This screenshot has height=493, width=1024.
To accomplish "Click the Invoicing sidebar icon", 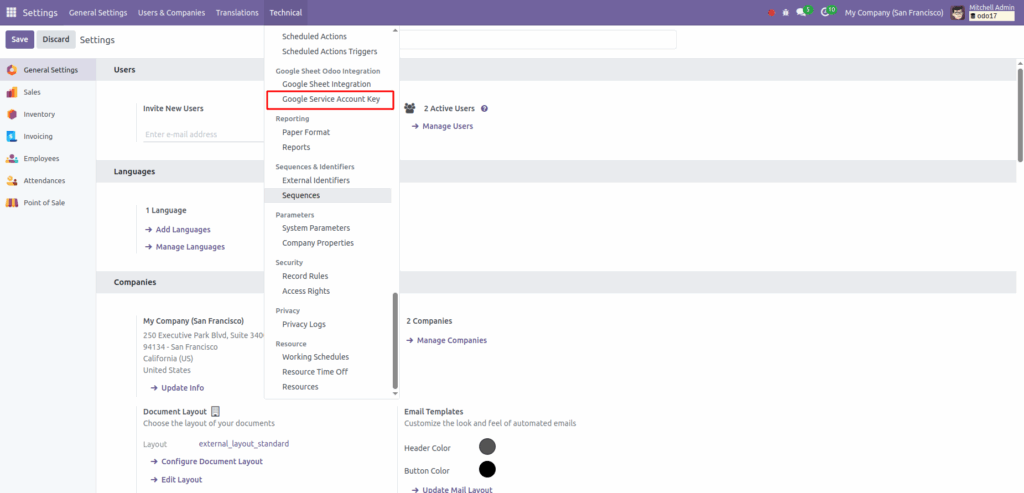I will click(11, 136).
